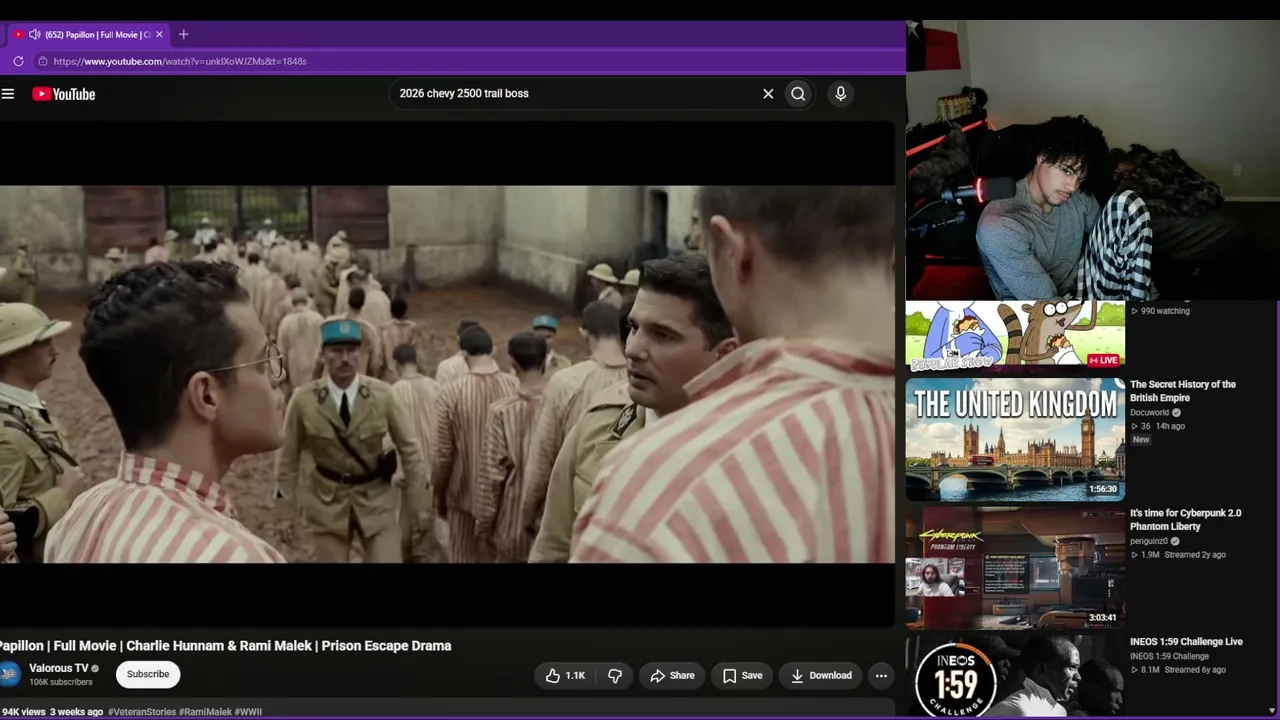Open the Regular Show live thumbnail

pos(1015,334)
